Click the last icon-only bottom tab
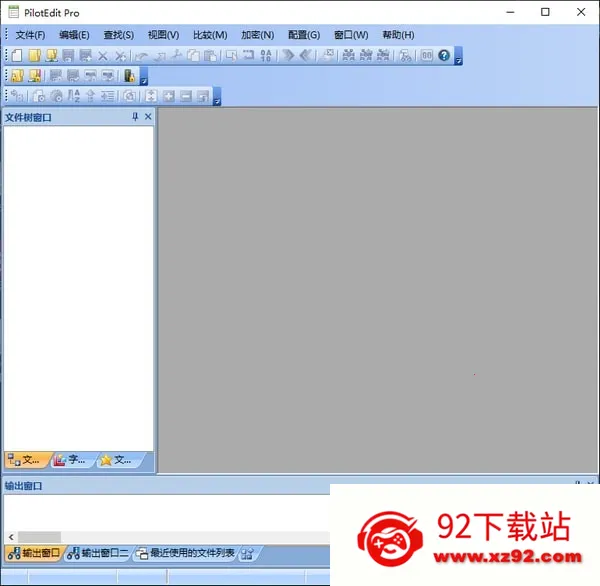Image resolution: width=600 pixels, height=586 pixels. click(248, 554)
